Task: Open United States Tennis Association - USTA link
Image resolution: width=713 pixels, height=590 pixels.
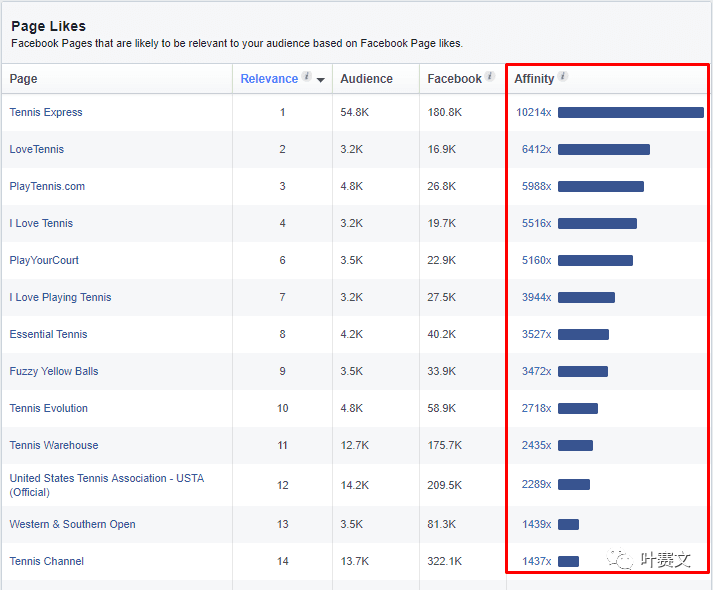Action: 107,485
